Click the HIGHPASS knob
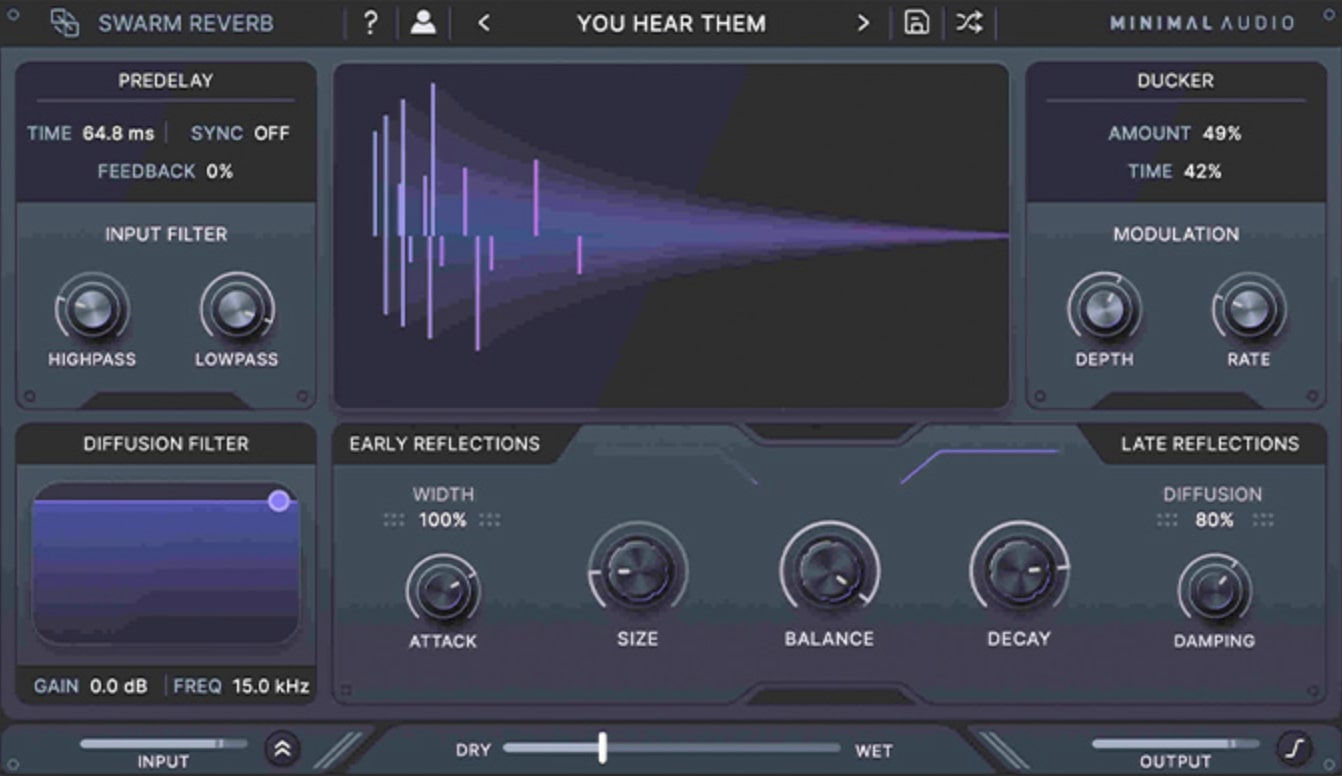The height and width of the screenshot is (776, 1342). [92, 308]
